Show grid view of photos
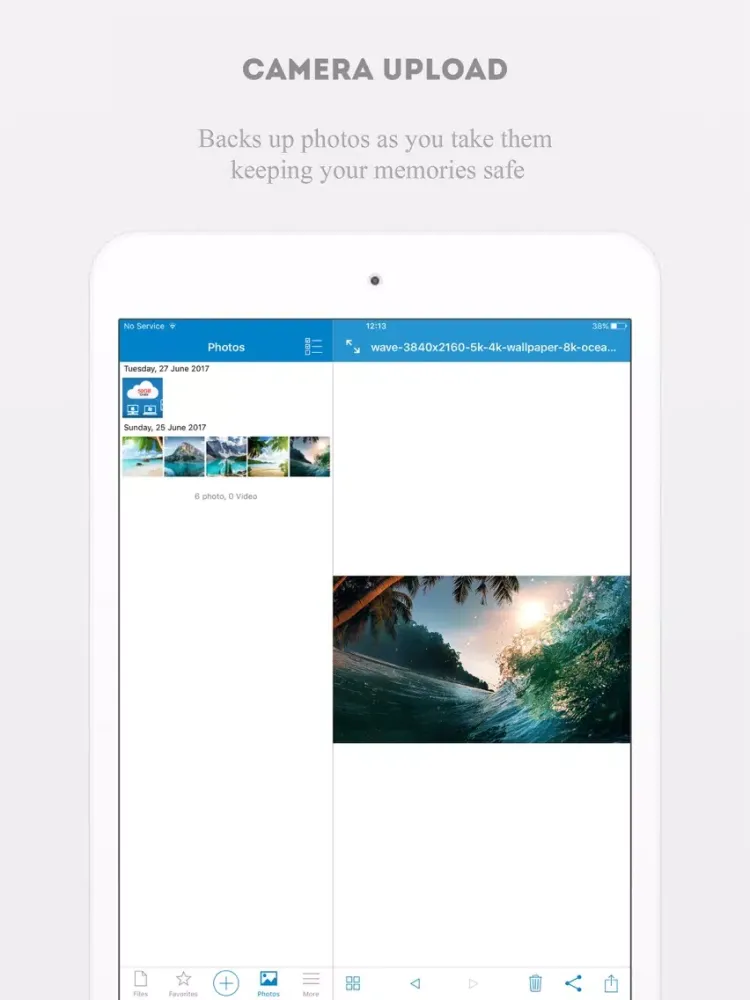 [353, 983]
